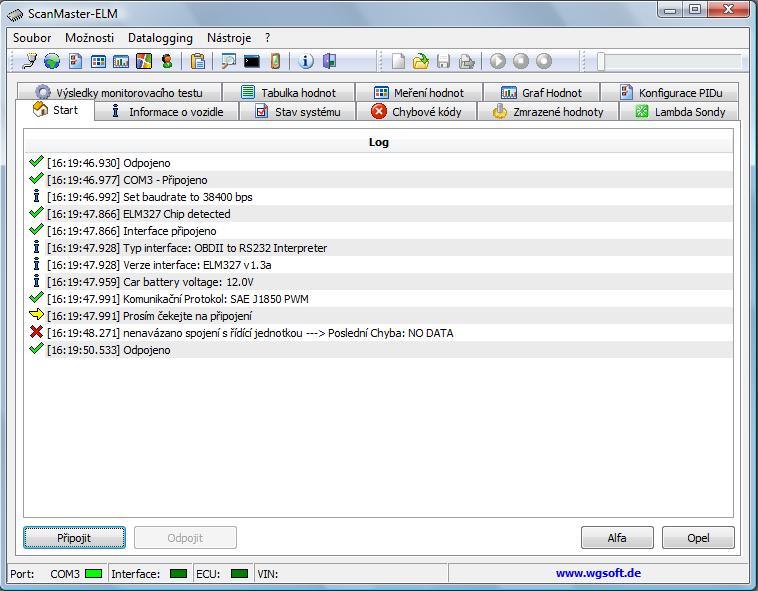Click the clipboard icon in toolbar

point(198,61)
